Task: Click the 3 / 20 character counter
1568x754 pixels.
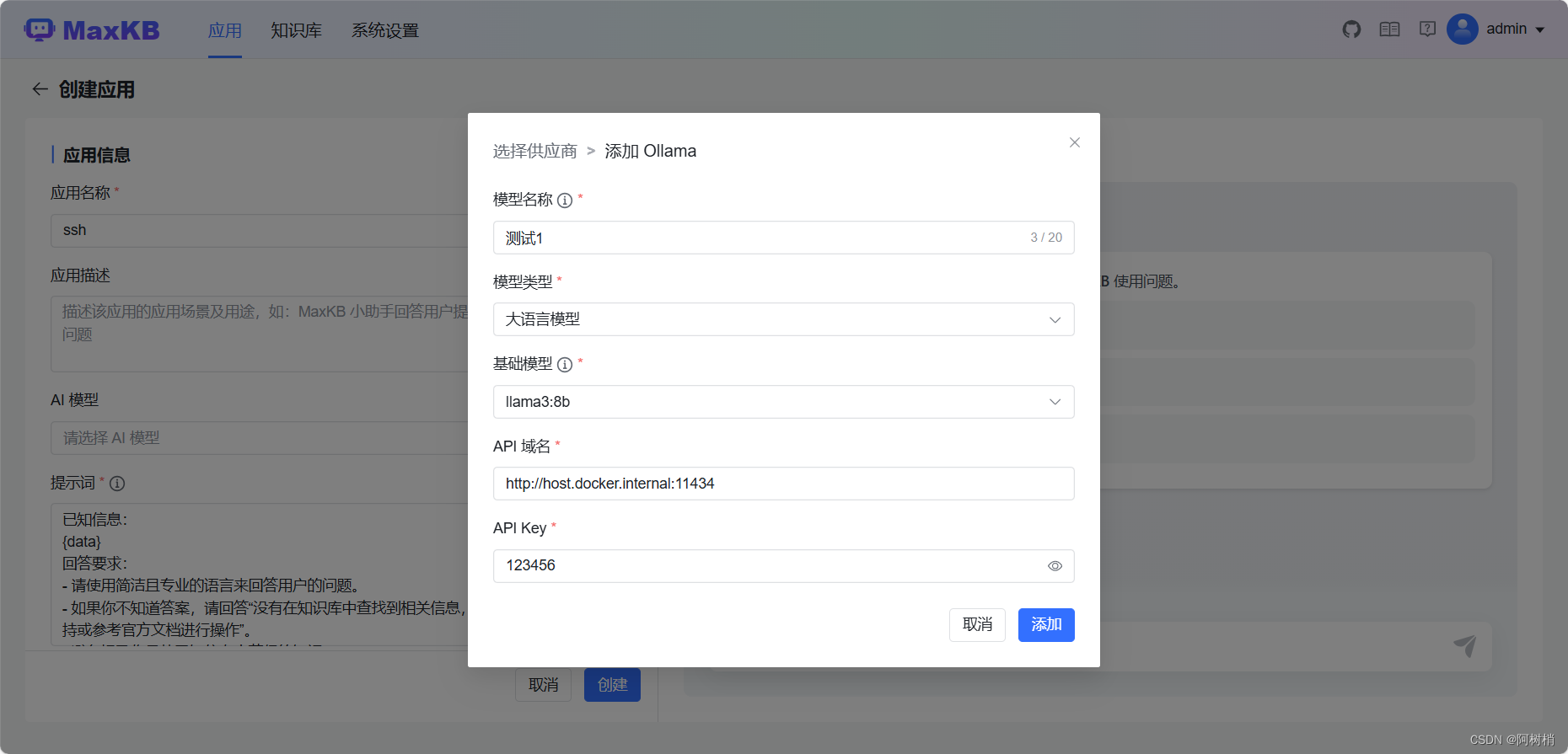Action: pyautogui.click(x=1046, y=238)
